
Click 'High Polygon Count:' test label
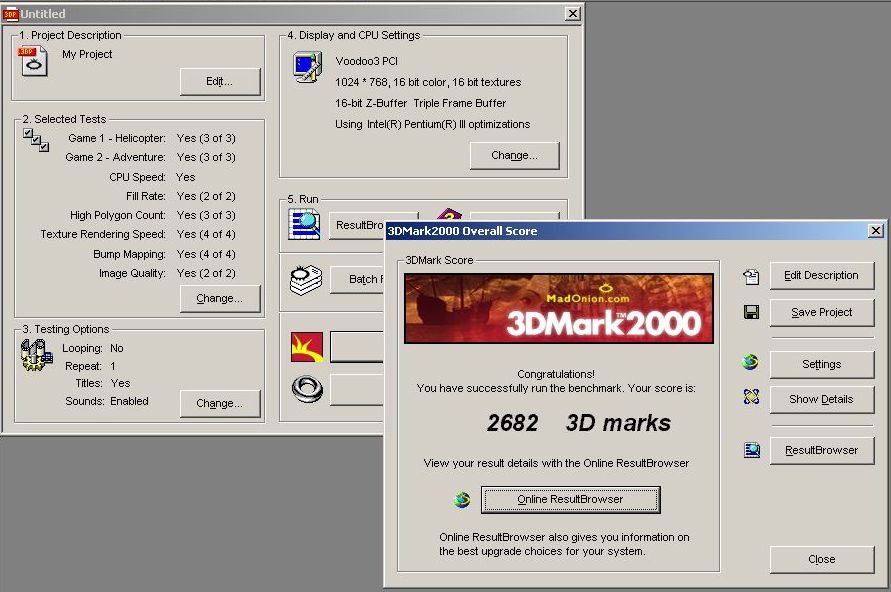click(118, 215)
